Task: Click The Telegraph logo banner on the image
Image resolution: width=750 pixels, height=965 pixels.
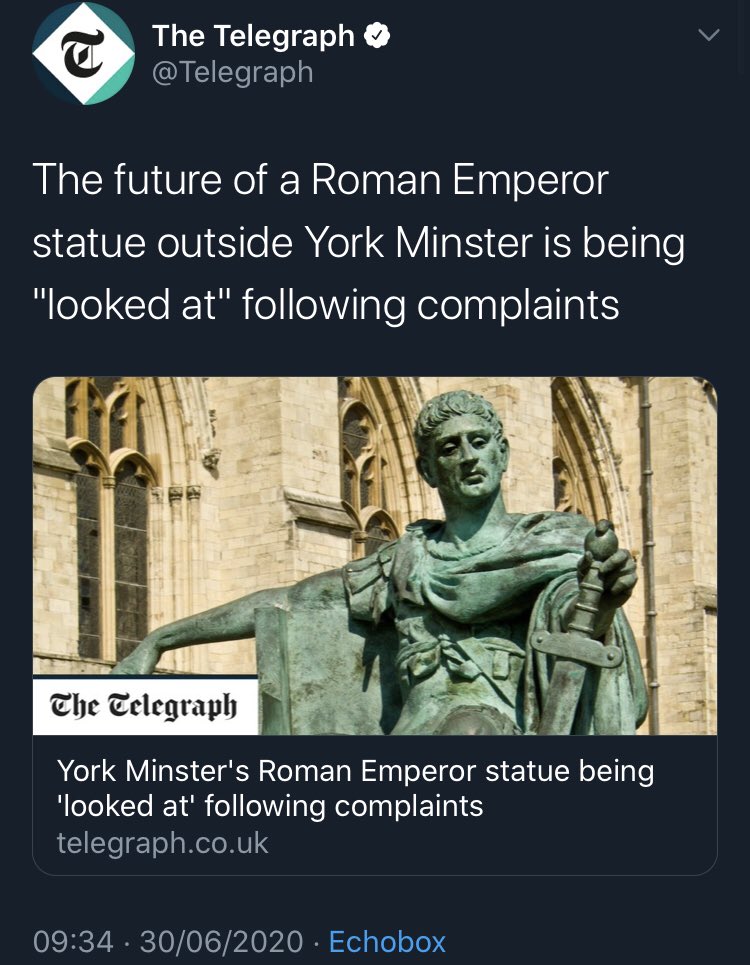Action: pos(145,706)
